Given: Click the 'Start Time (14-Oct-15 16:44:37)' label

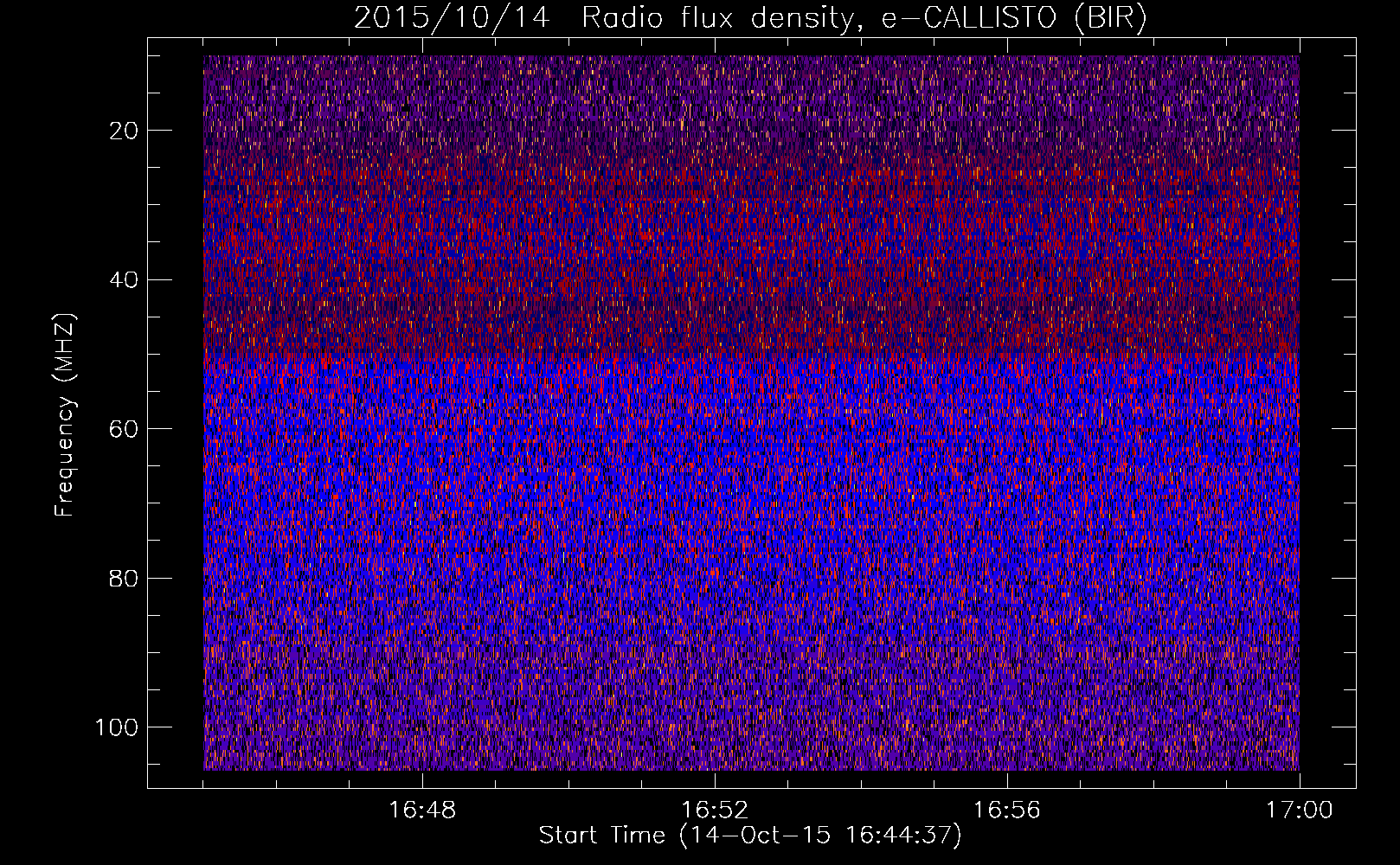Looking at the screenshot, I should (x=750, y=836).
